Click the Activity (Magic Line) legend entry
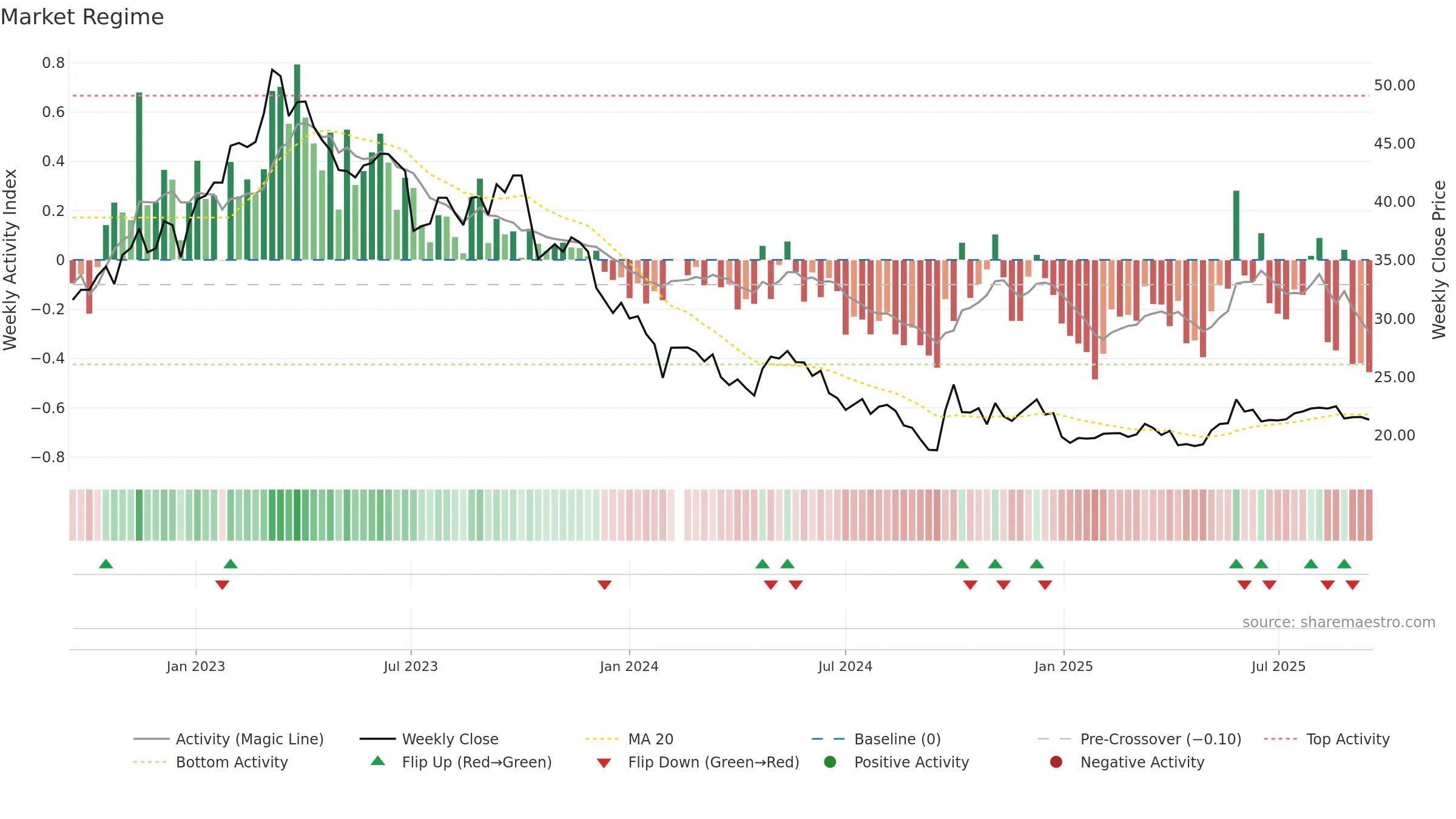1456x819 pixels. click(x=229, y=739)
